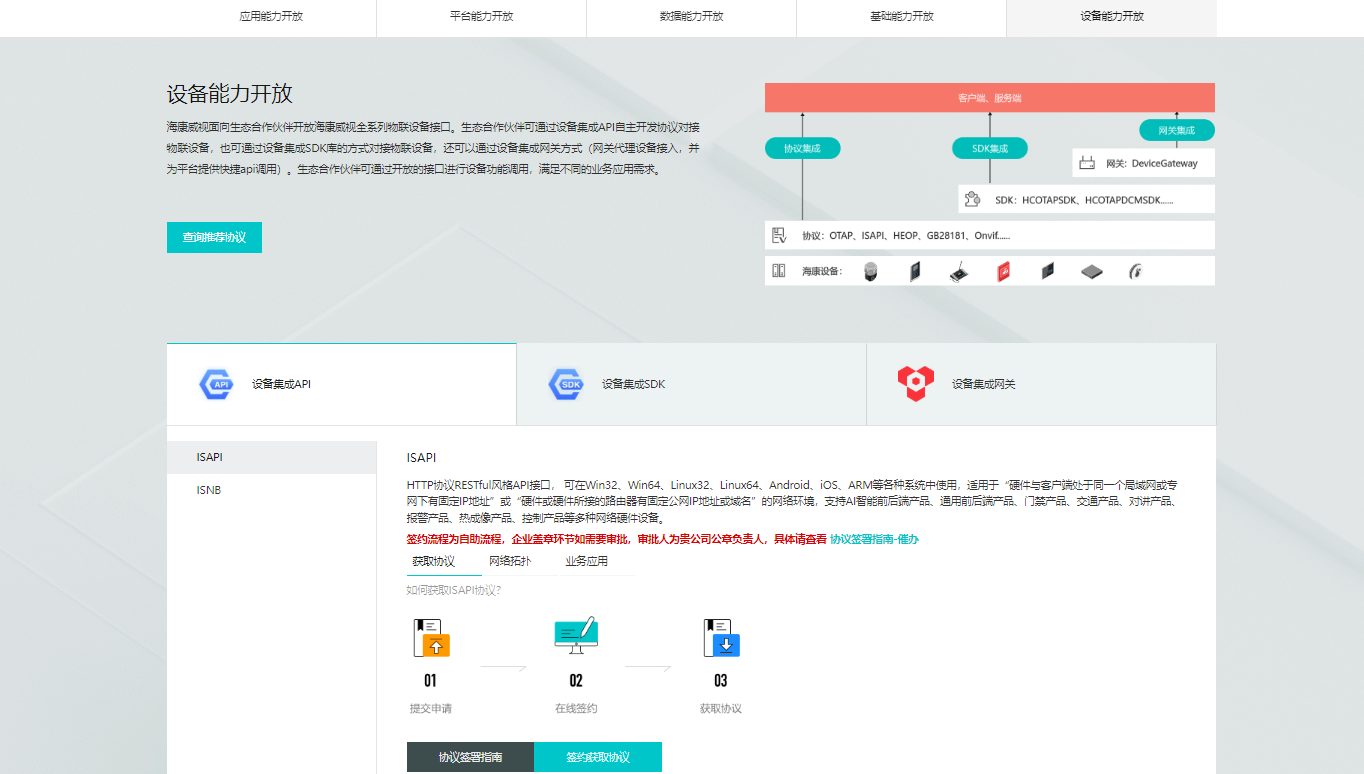The height and width of the screenshot is (774, 1364).
Task: Click the 查询推荐协议 button
Action: (x=214, y=237)
